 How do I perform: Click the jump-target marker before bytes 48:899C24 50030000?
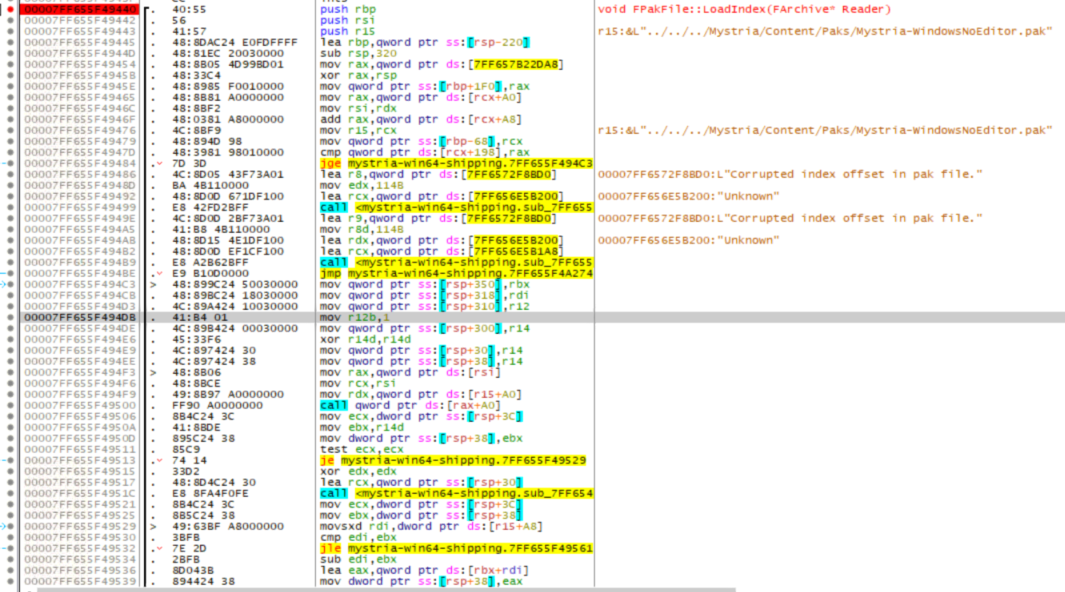(x=154, y=284)
